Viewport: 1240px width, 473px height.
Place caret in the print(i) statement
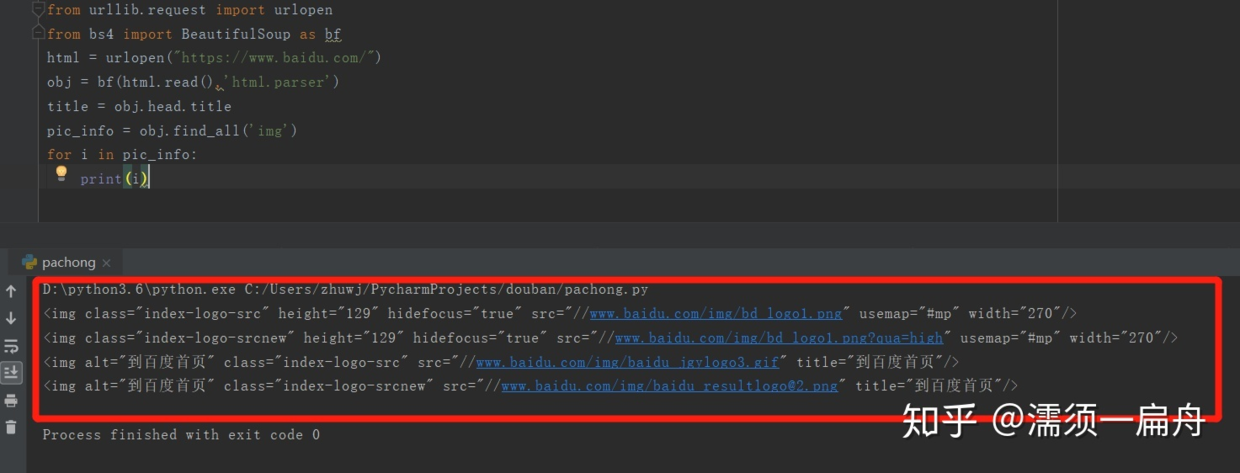click(x=114, y=179)
